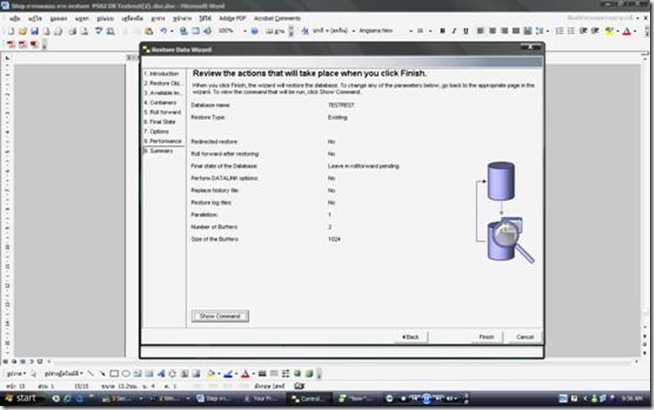654x410 pixels.
Task: Click Internet Explorer quick launch icon
Action: pyautogui.click(x=68, y=399)
